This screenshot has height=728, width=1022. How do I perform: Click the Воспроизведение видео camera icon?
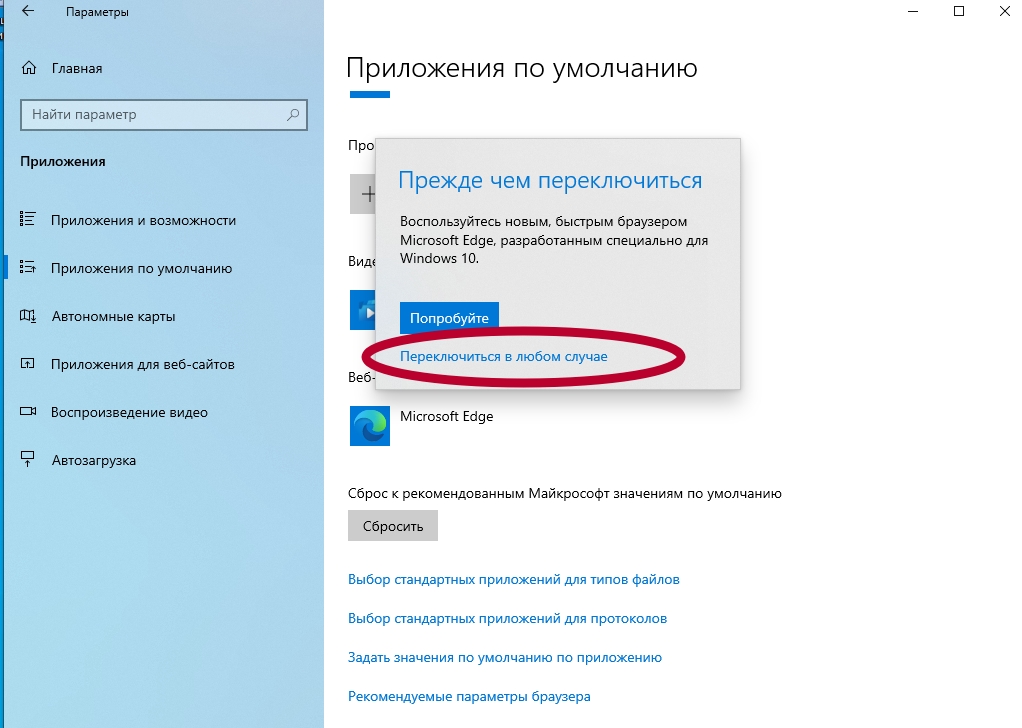click(29, 412)
